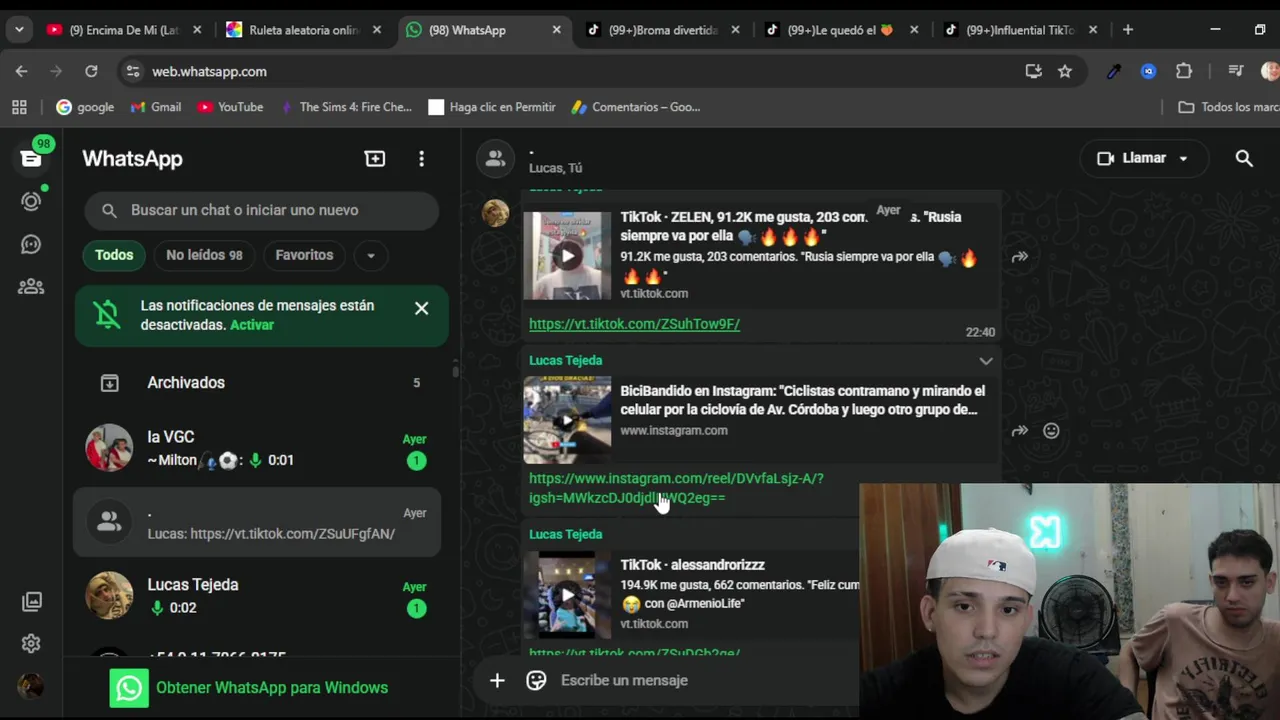Viewport: 1280px width, 720px height.
Task: Select the No leídos 98 filter
Action: pyautogui.click(x=204, y=255)
